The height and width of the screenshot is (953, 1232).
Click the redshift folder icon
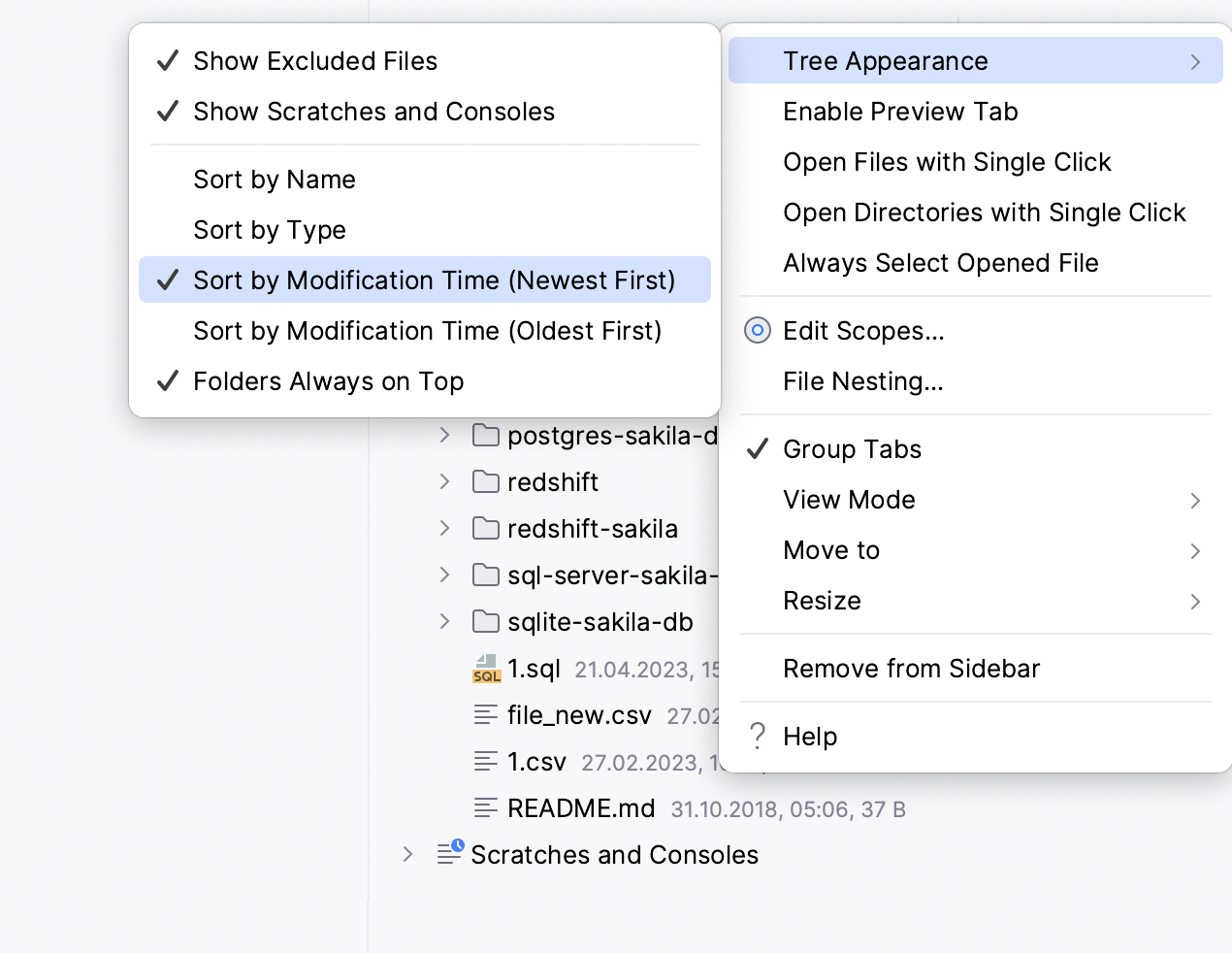point(486,481)
